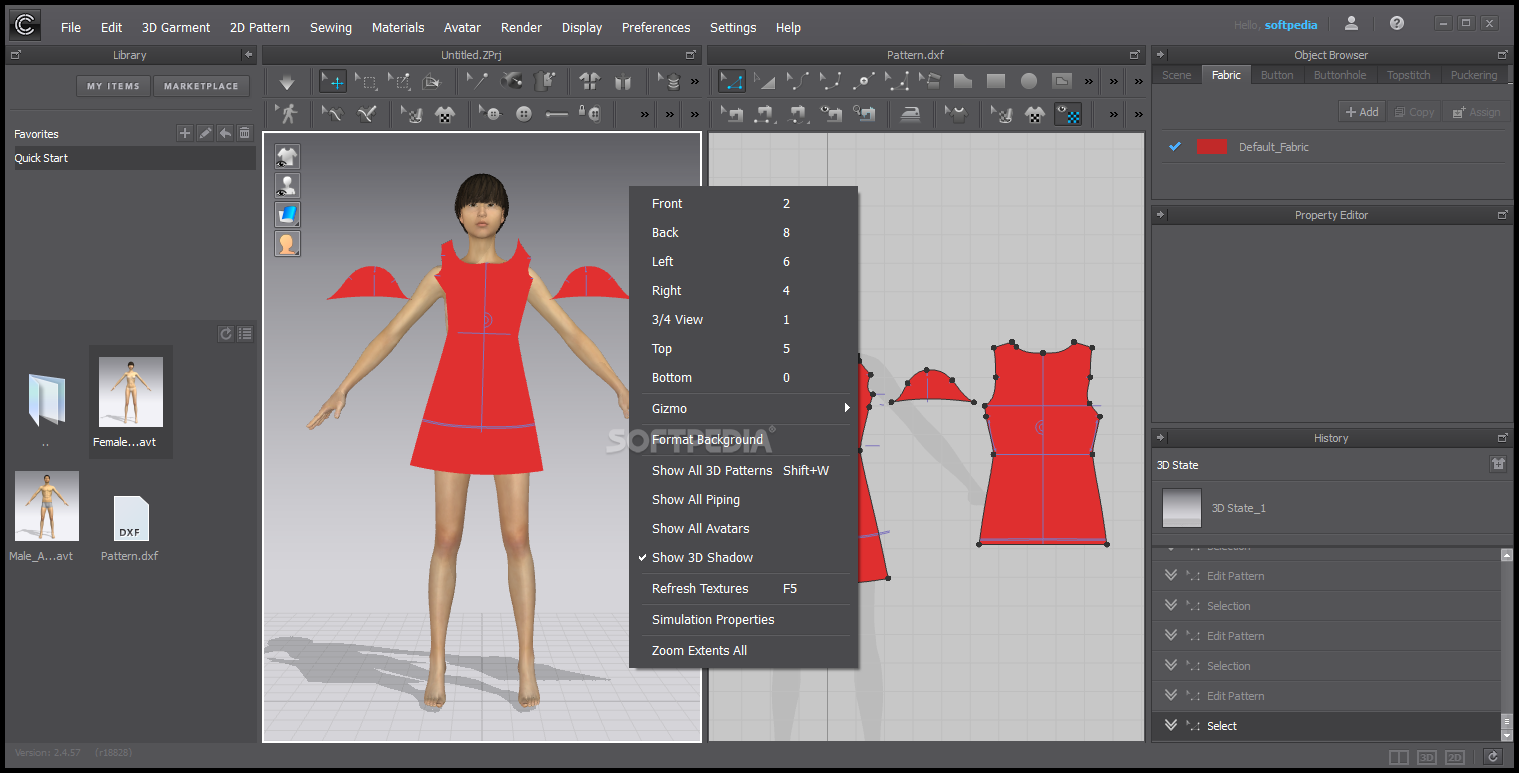
Task: Open the Avatar menu
Action: coord(462,27)
